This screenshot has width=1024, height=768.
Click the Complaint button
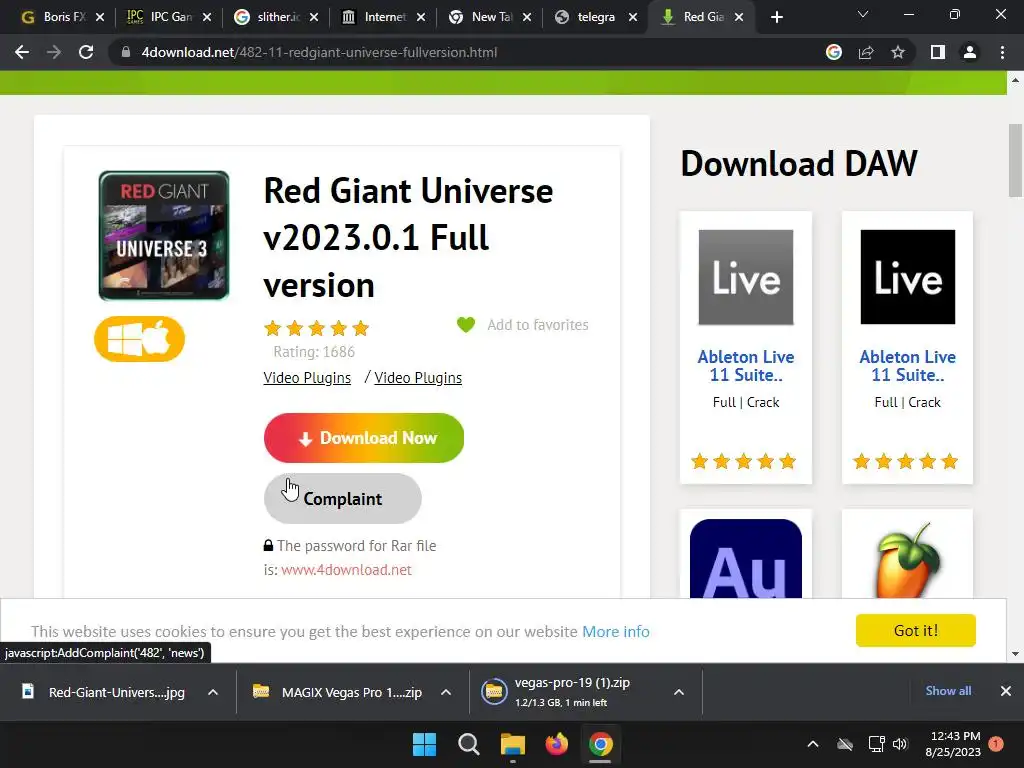click(x=343, y=498)
